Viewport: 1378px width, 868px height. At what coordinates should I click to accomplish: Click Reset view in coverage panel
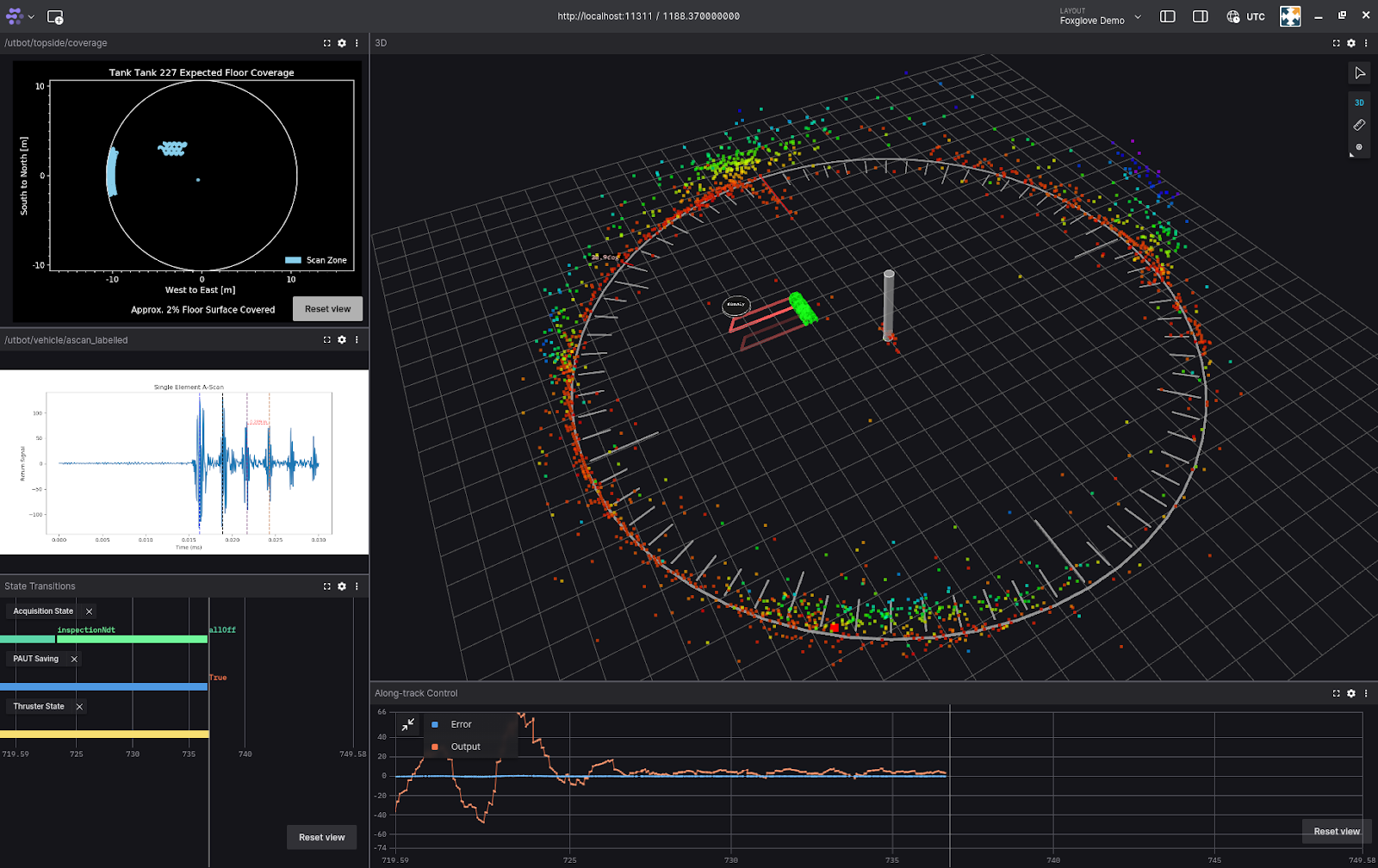click(x=327, y=309)
